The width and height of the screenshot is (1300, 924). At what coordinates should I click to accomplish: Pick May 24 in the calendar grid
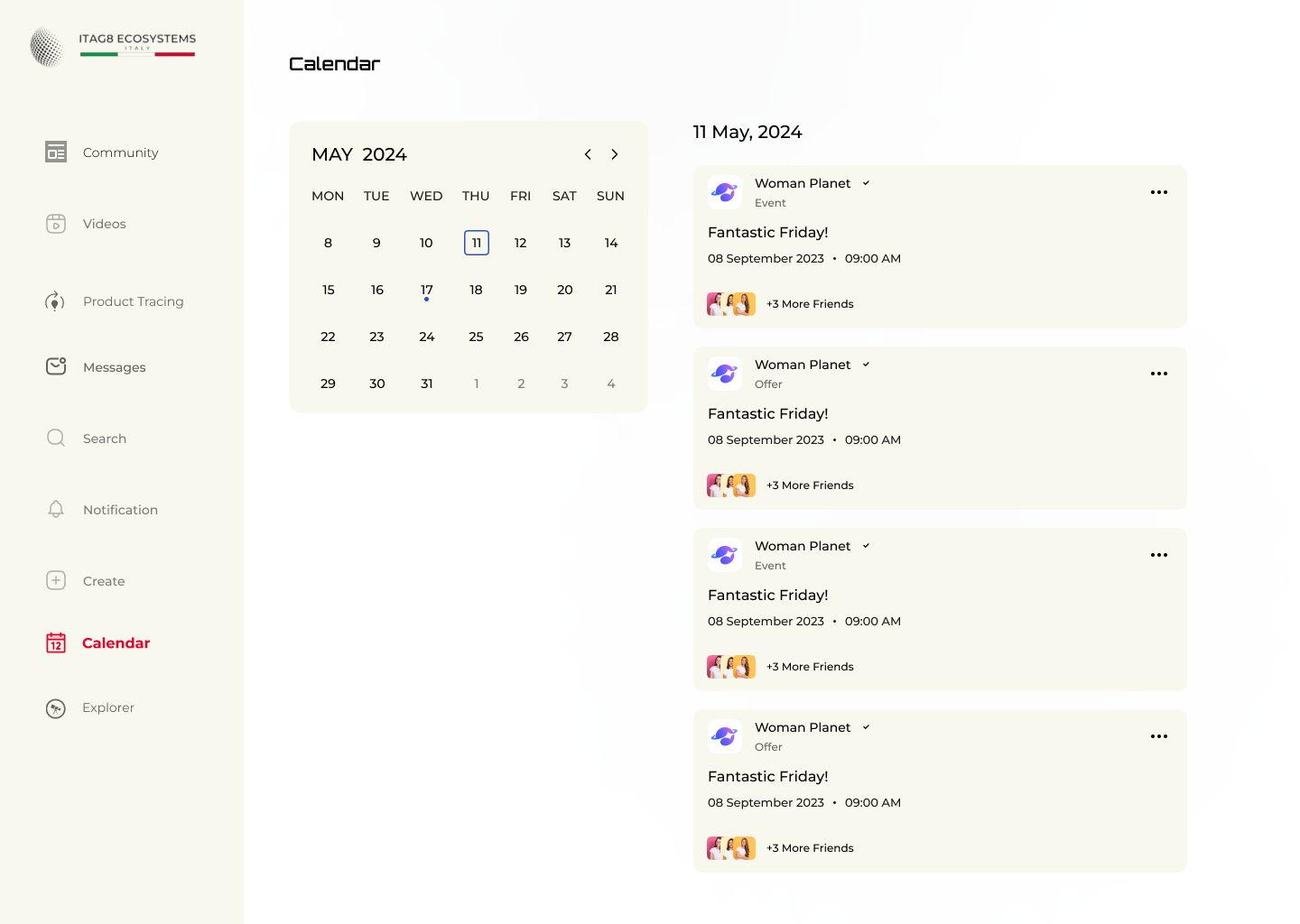coord(427,337)
